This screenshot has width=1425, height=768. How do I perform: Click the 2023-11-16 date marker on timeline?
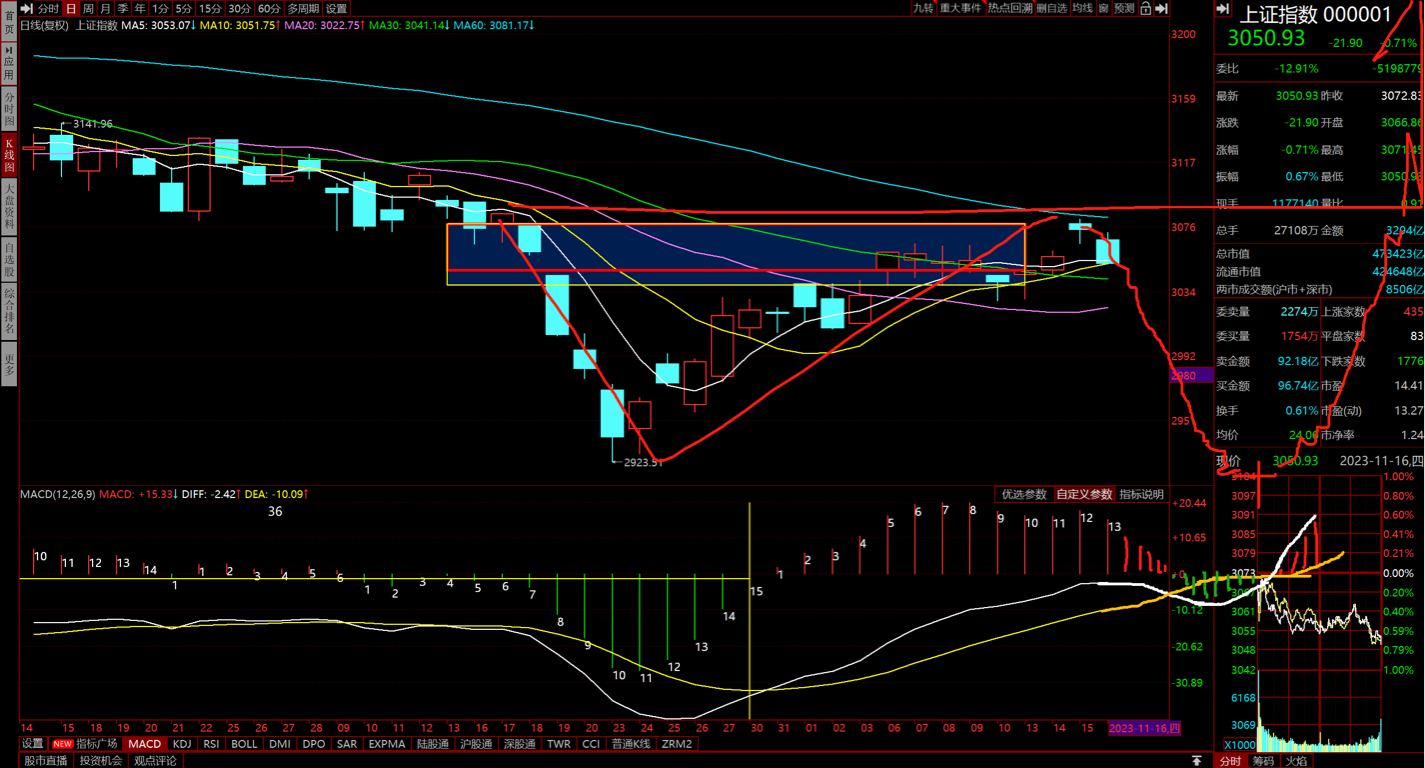(1145, 728)
